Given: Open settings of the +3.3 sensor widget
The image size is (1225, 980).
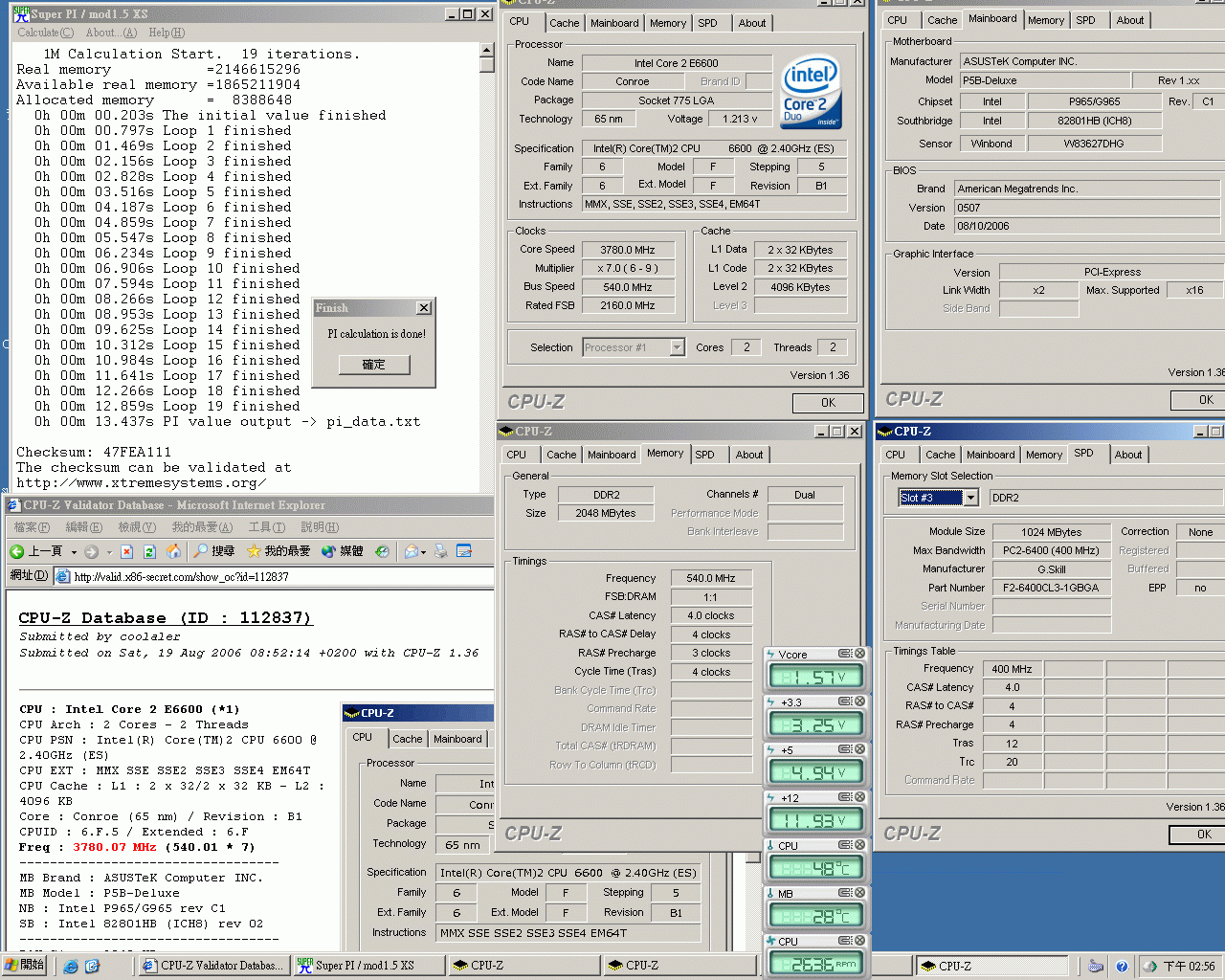Looking at the screenshot, I should 845,702.
